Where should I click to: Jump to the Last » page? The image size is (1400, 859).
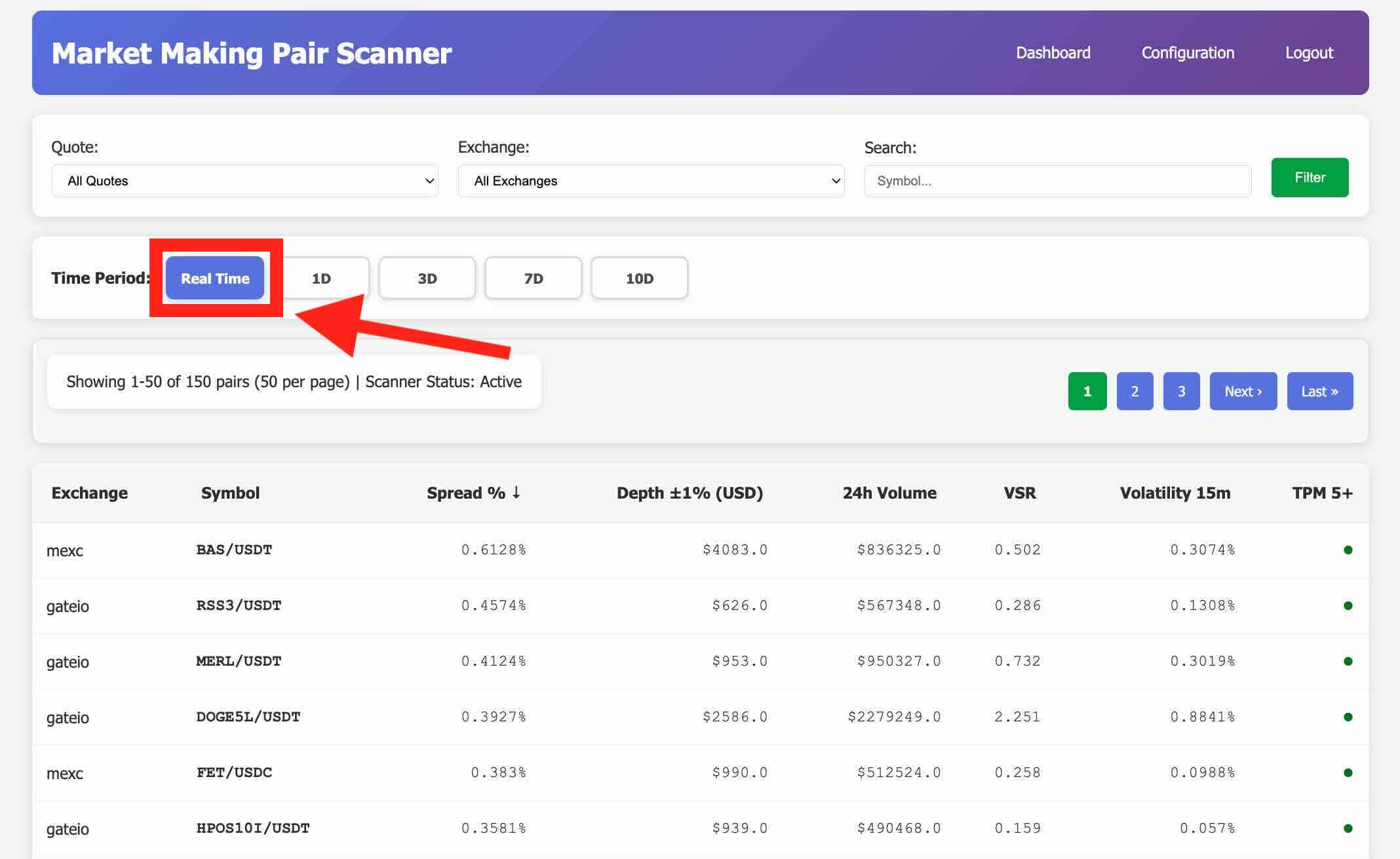click(1320, 391)
